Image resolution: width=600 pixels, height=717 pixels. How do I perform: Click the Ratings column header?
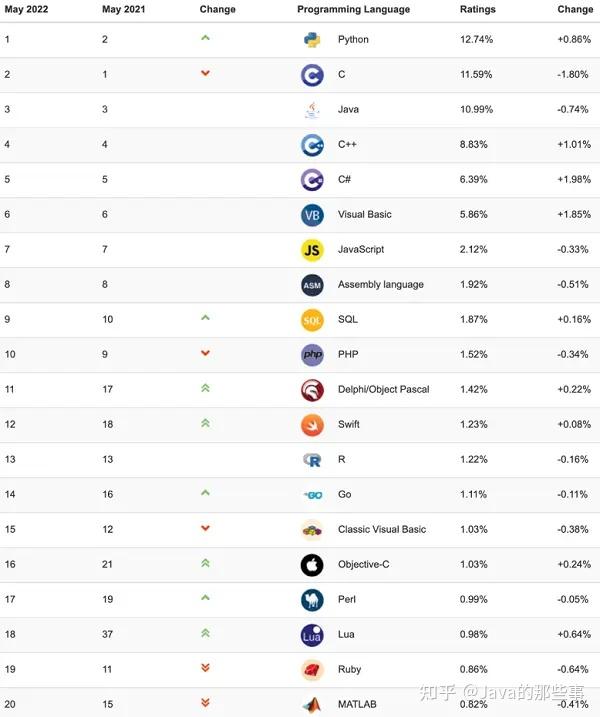click(x=477, y=9)
